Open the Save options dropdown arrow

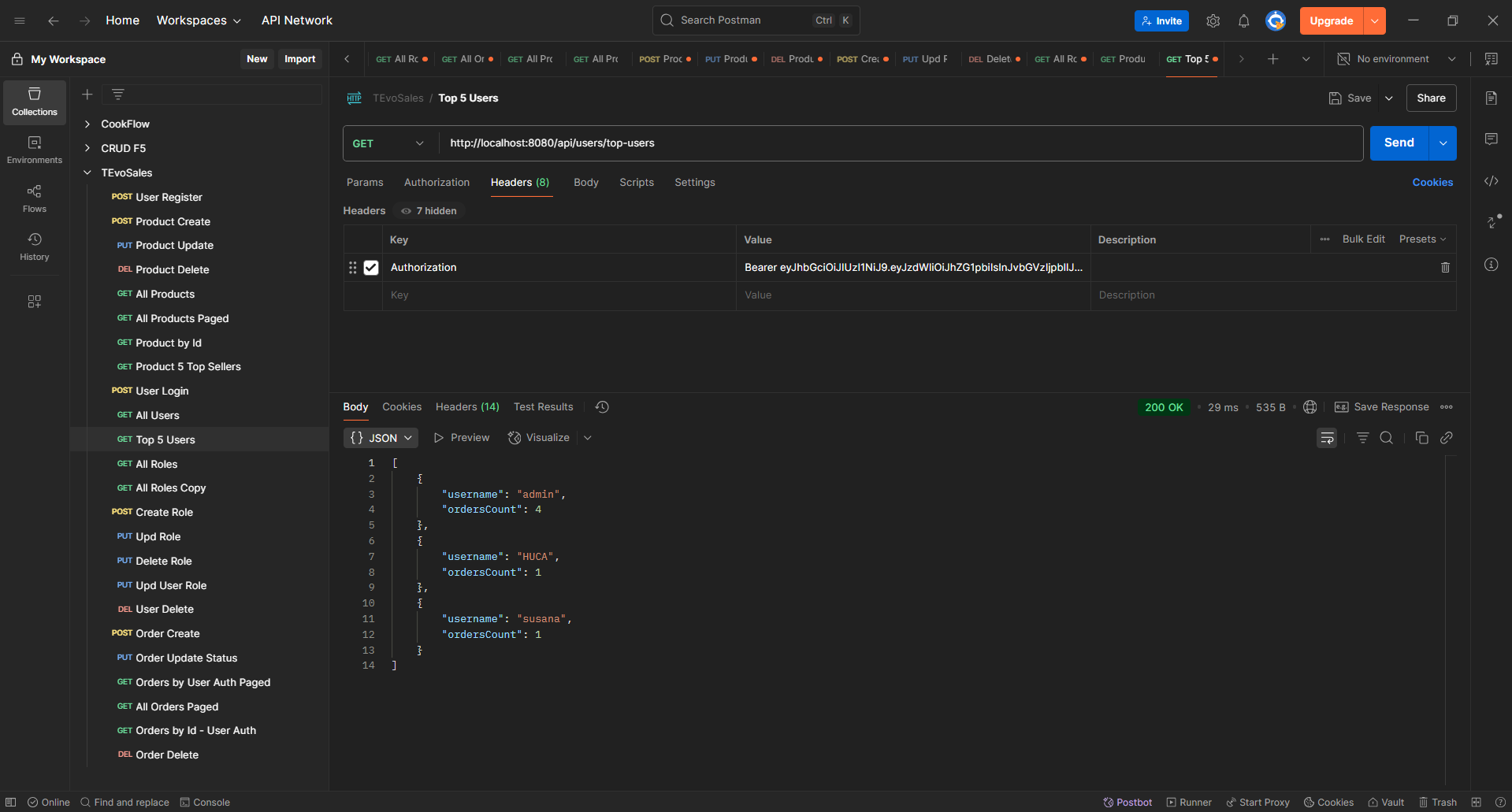[x=1389, y=98]
